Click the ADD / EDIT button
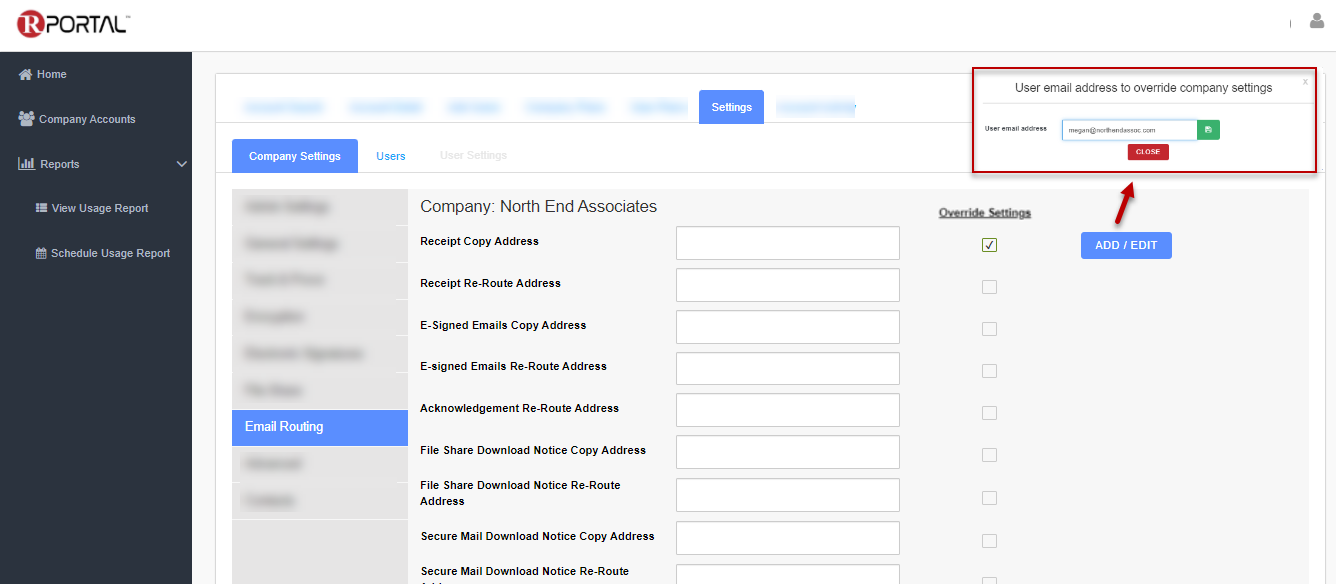Image resolution: width=1336 pixels, height=584 pixels. click(1125, 245)
